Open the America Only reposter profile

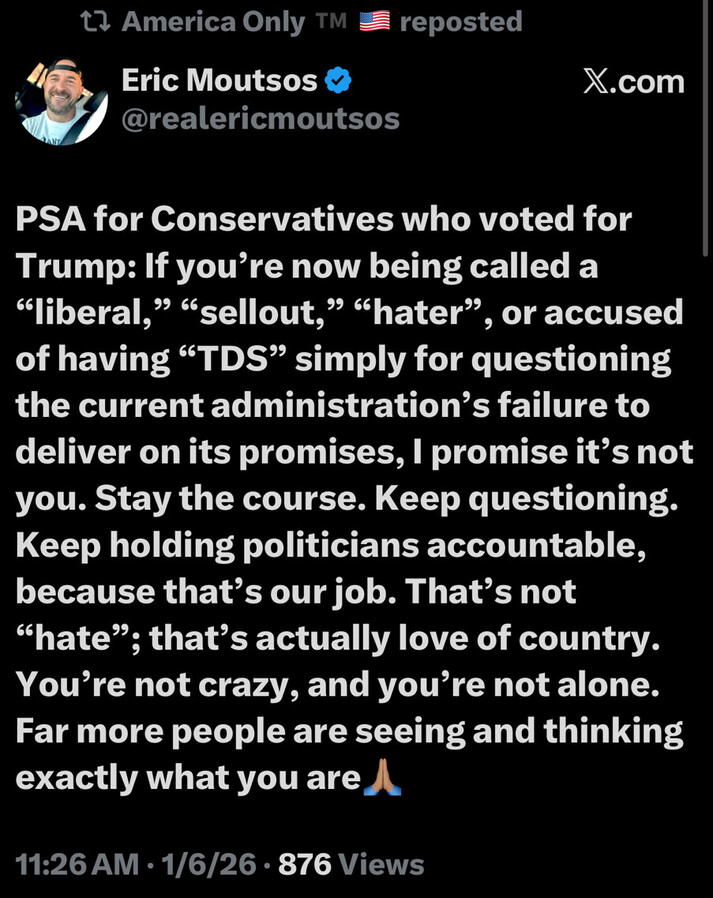click(213, 22)
